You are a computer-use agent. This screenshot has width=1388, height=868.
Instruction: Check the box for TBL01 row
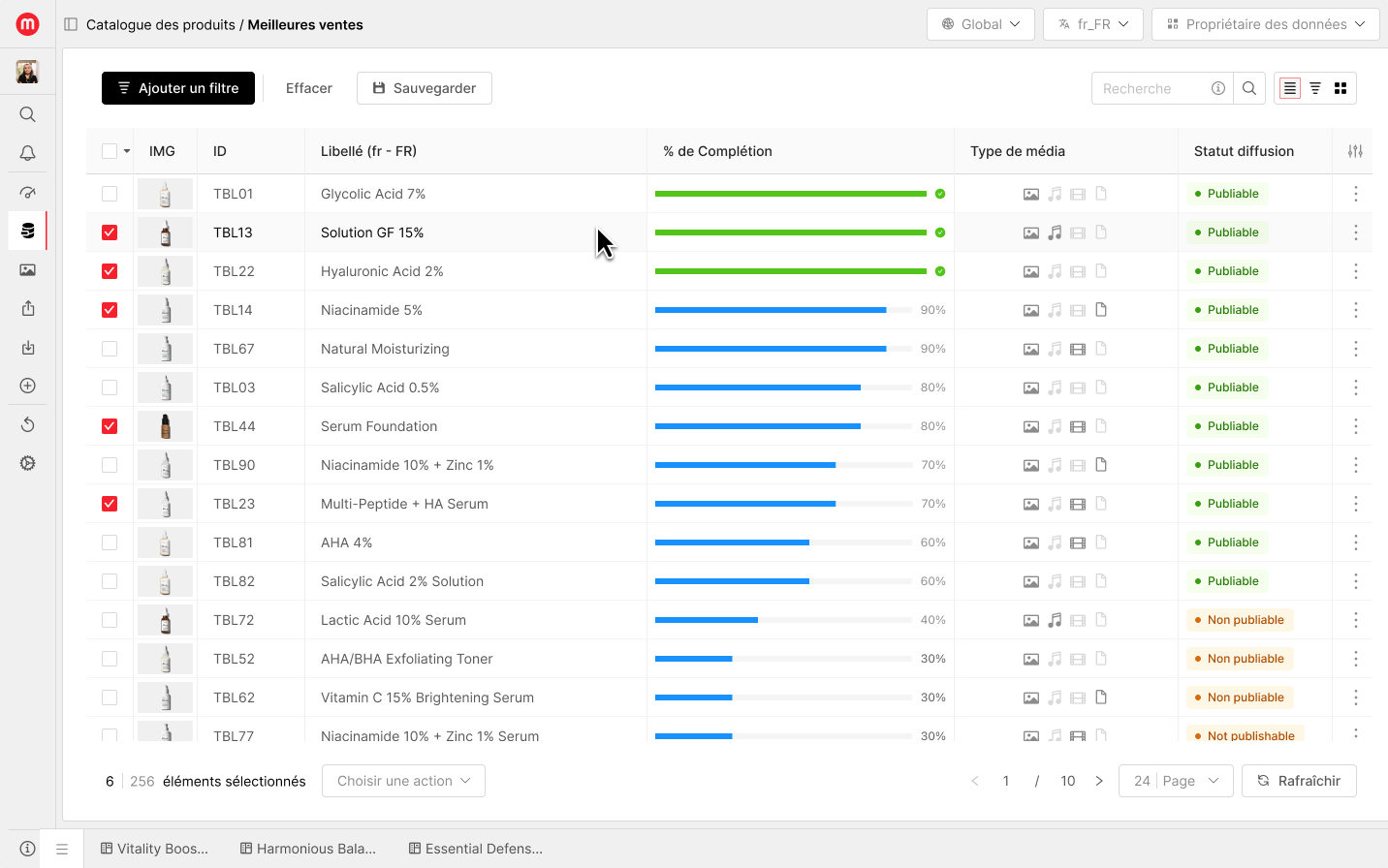pos(110,194)
